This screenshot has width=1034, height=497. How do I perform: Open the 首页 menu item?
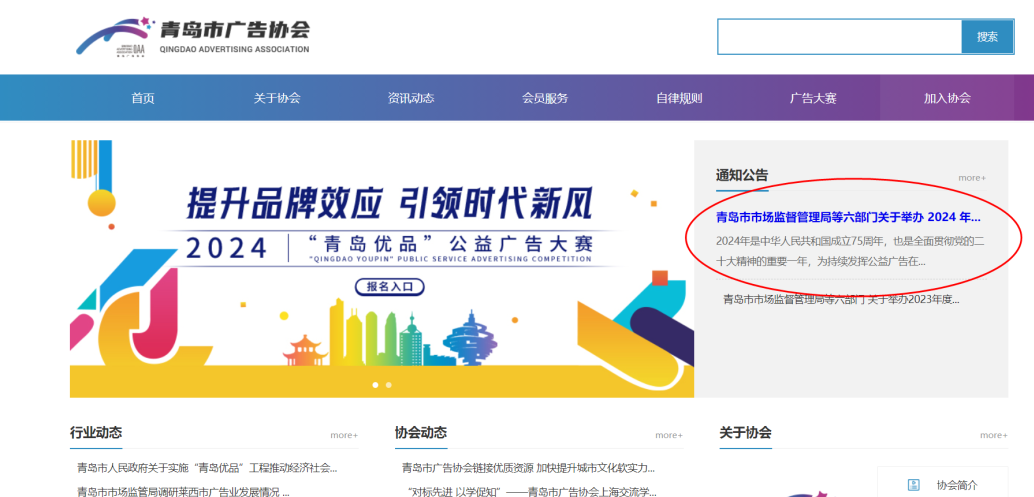coord(142,98)
